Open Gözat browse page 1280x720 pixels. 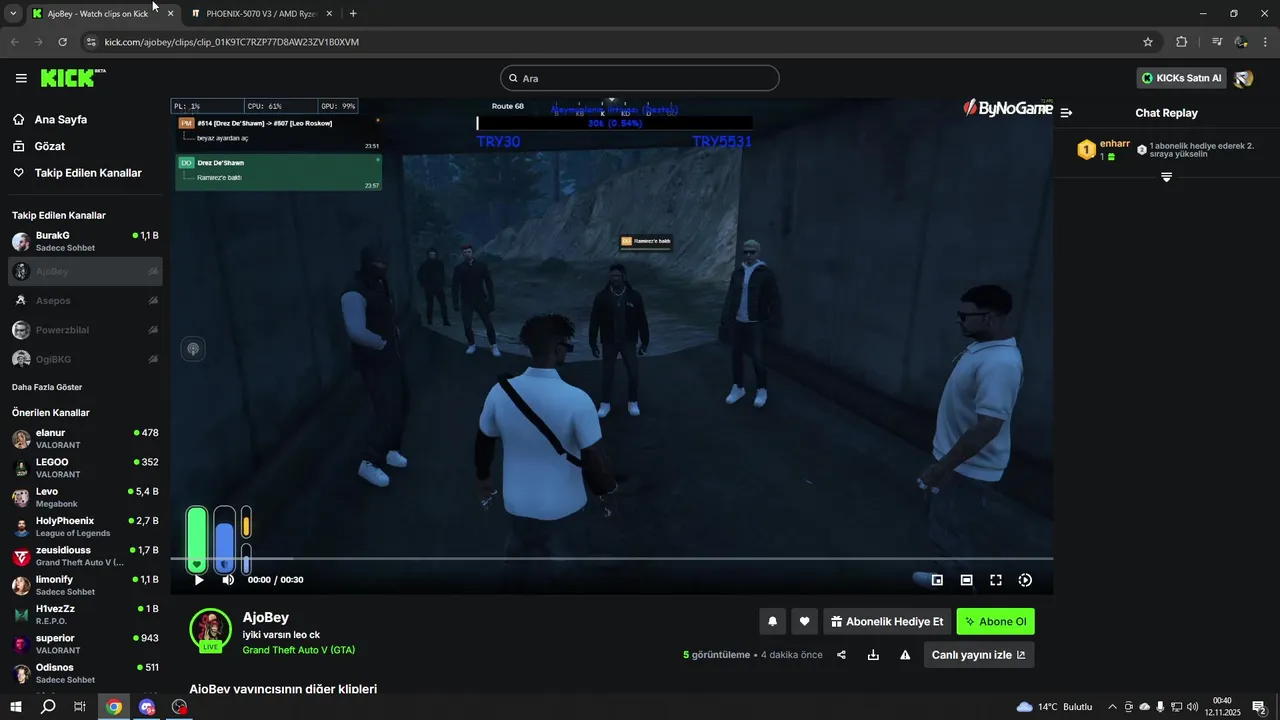tap(50, 146)
